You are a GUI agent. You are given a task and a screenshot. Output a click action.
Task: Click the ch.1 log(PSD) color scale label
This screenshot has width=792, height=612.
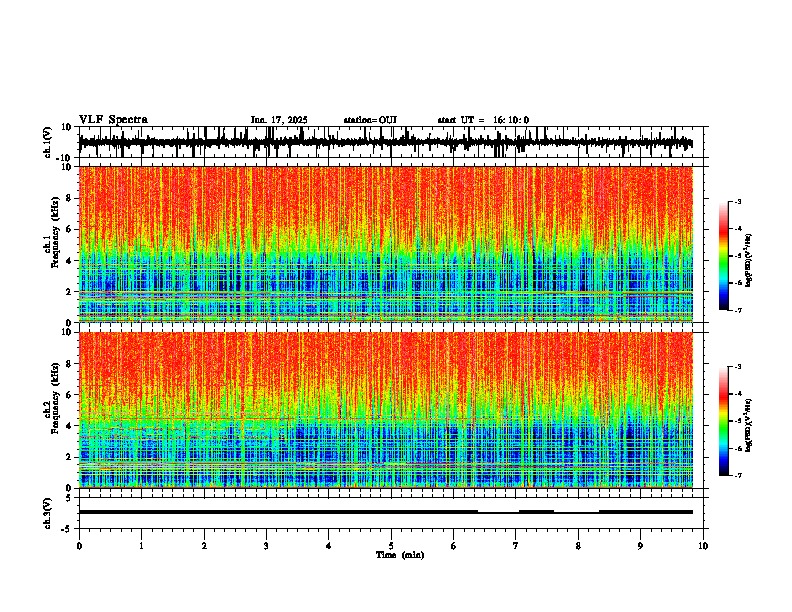tap(749, 261)
